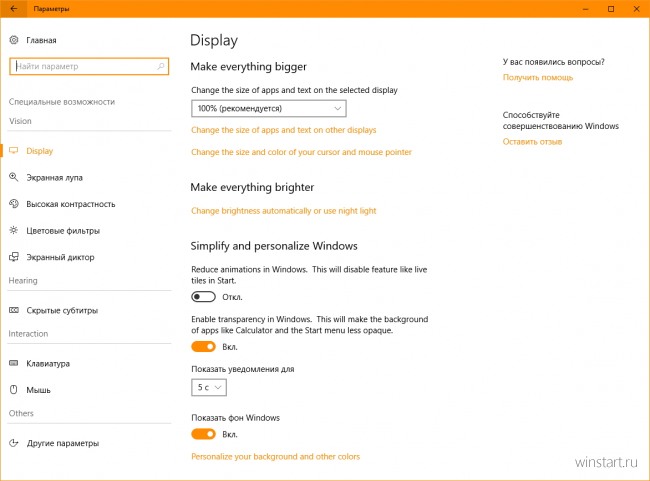The image size is (650, 481).
Task: Click the Мышь mouse icon
Action: click(x=14, y=390)
